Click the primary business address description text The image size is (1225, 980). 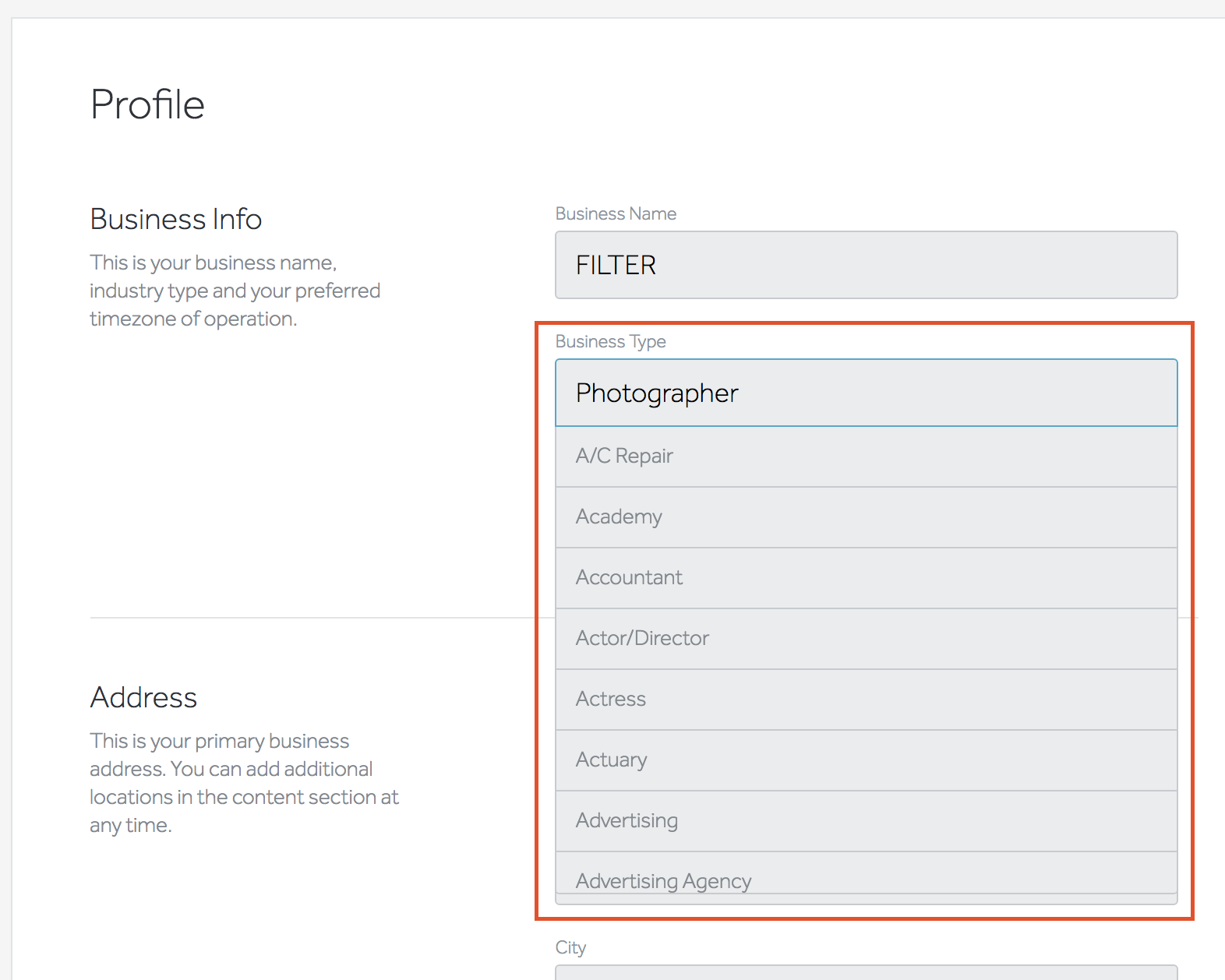coord(244,783)
